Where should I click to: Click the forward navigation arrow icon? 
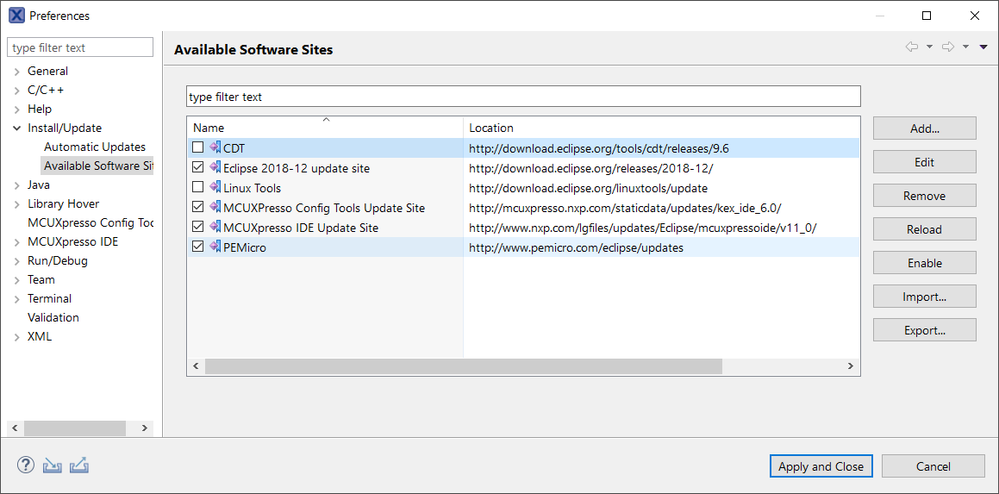tap(948, 47)
